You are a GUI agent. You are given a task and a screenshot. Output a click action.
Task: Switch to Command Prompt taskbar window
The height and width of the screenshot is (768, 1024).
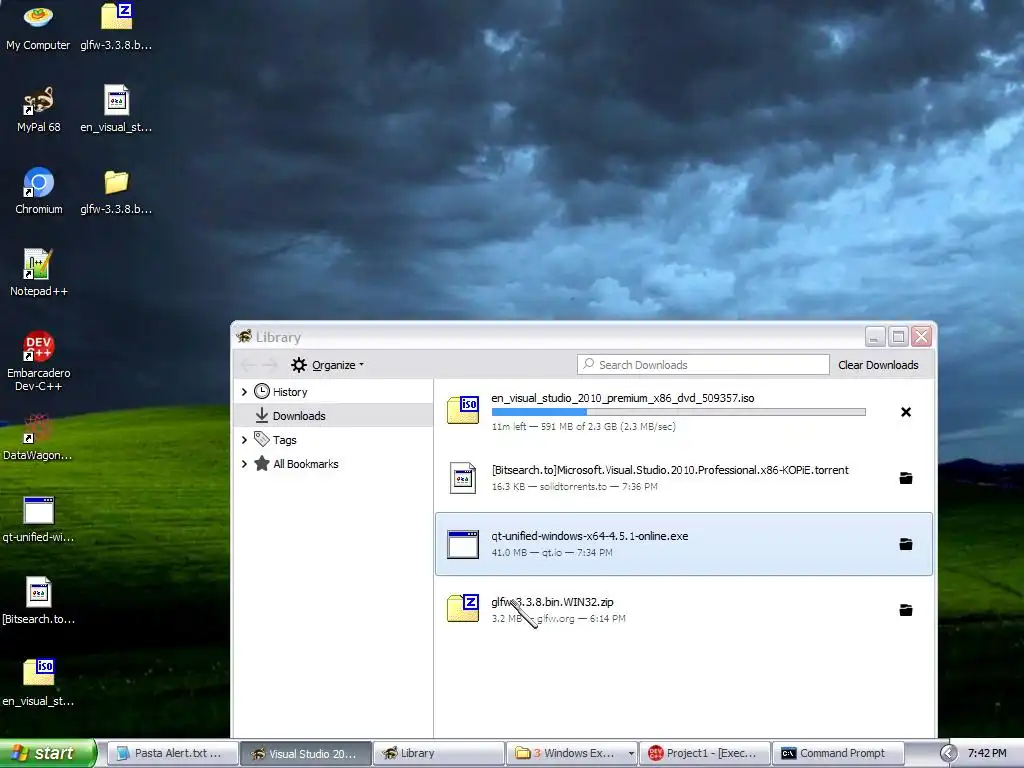click(838, 754)
